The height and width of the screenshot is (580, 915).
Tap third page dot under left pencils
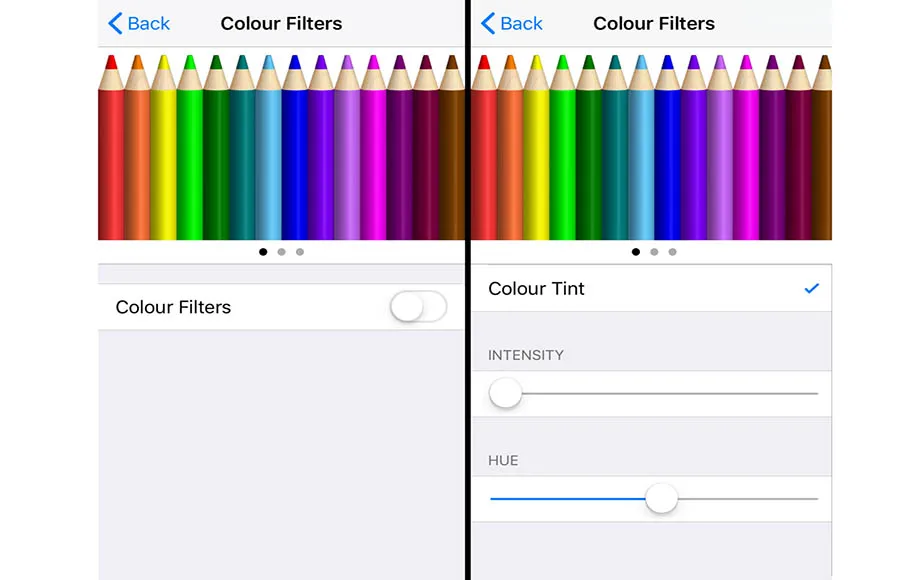point(300,252)
